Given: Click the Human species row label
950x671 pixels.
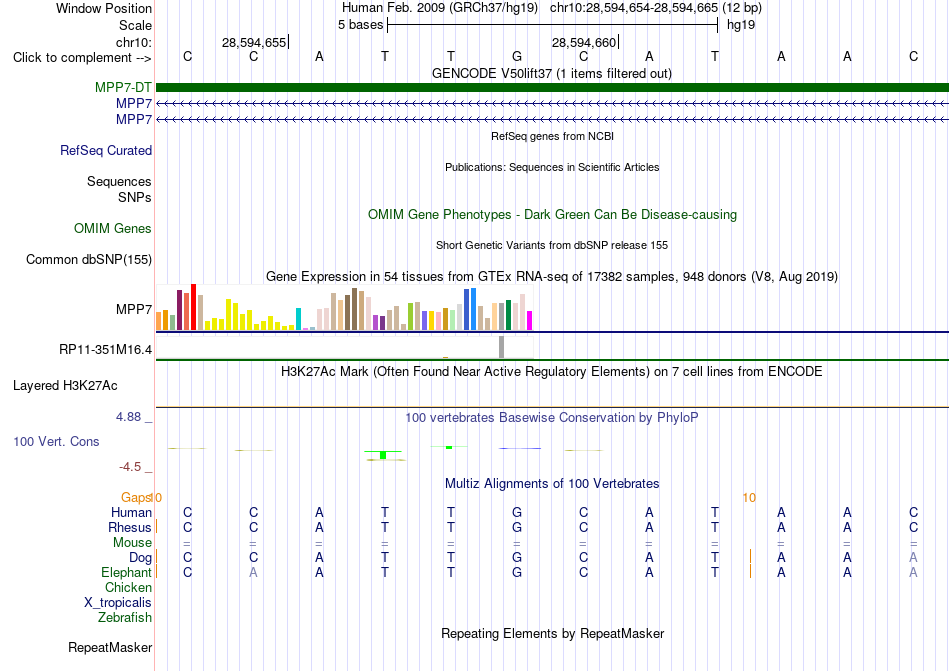Looking at the screenshot, I should [x=131, y=512].
